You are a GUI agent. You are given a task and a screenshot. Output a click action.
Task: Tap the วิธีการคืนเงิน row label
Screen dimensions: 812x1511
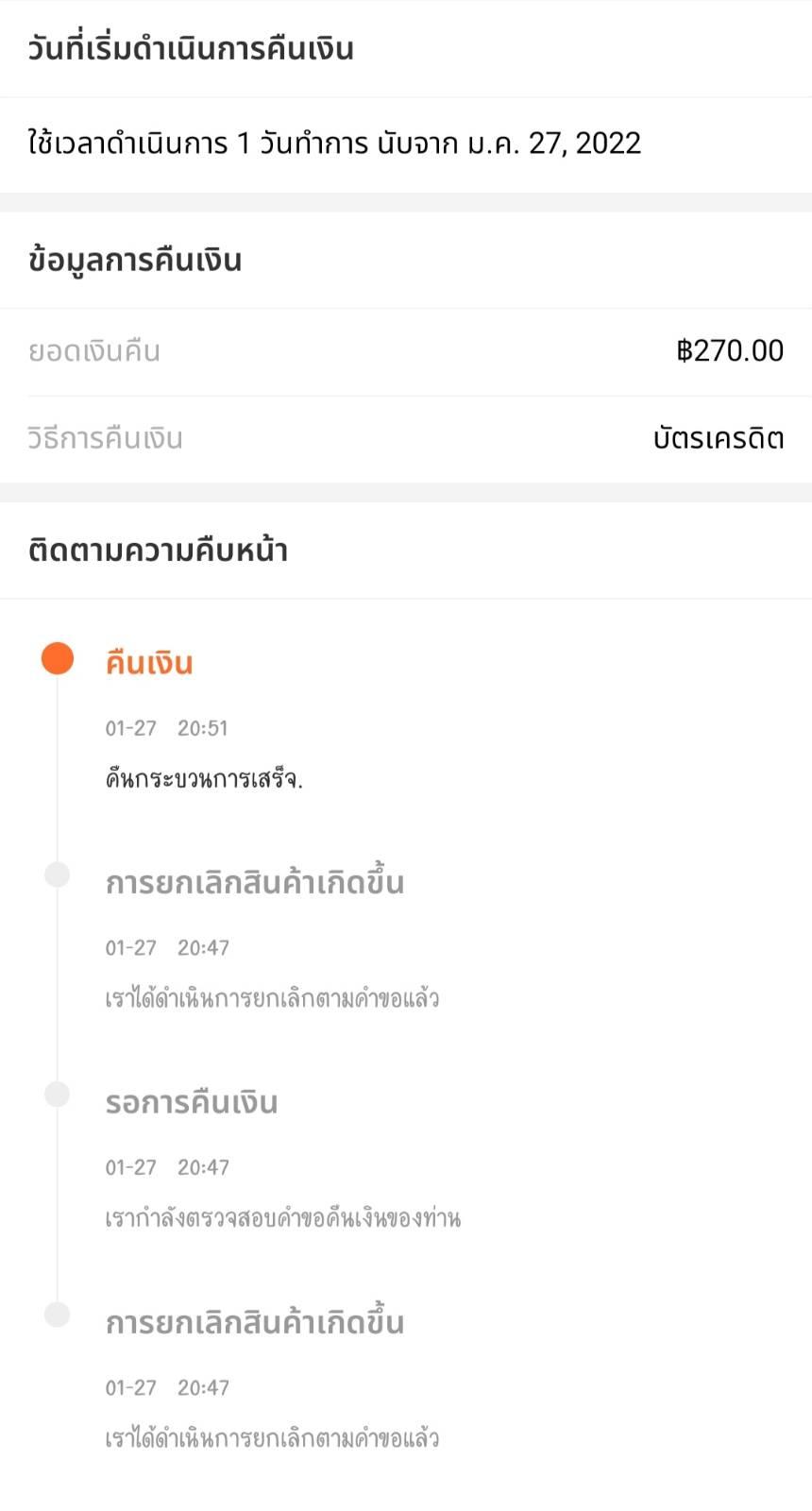click(106, 438)
